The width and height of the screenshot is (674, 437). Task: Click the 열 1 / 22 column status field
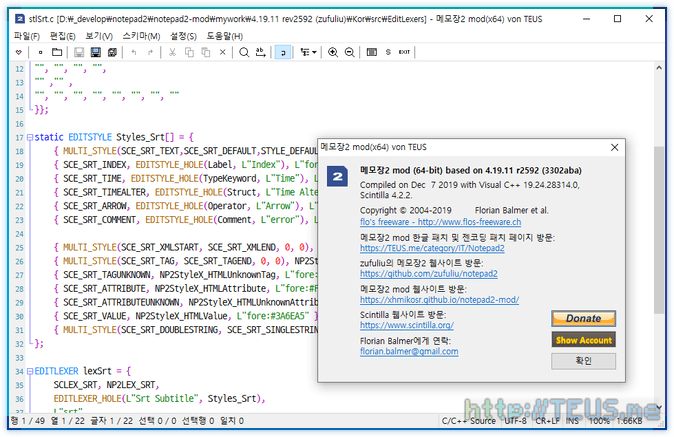pos(68,421)
